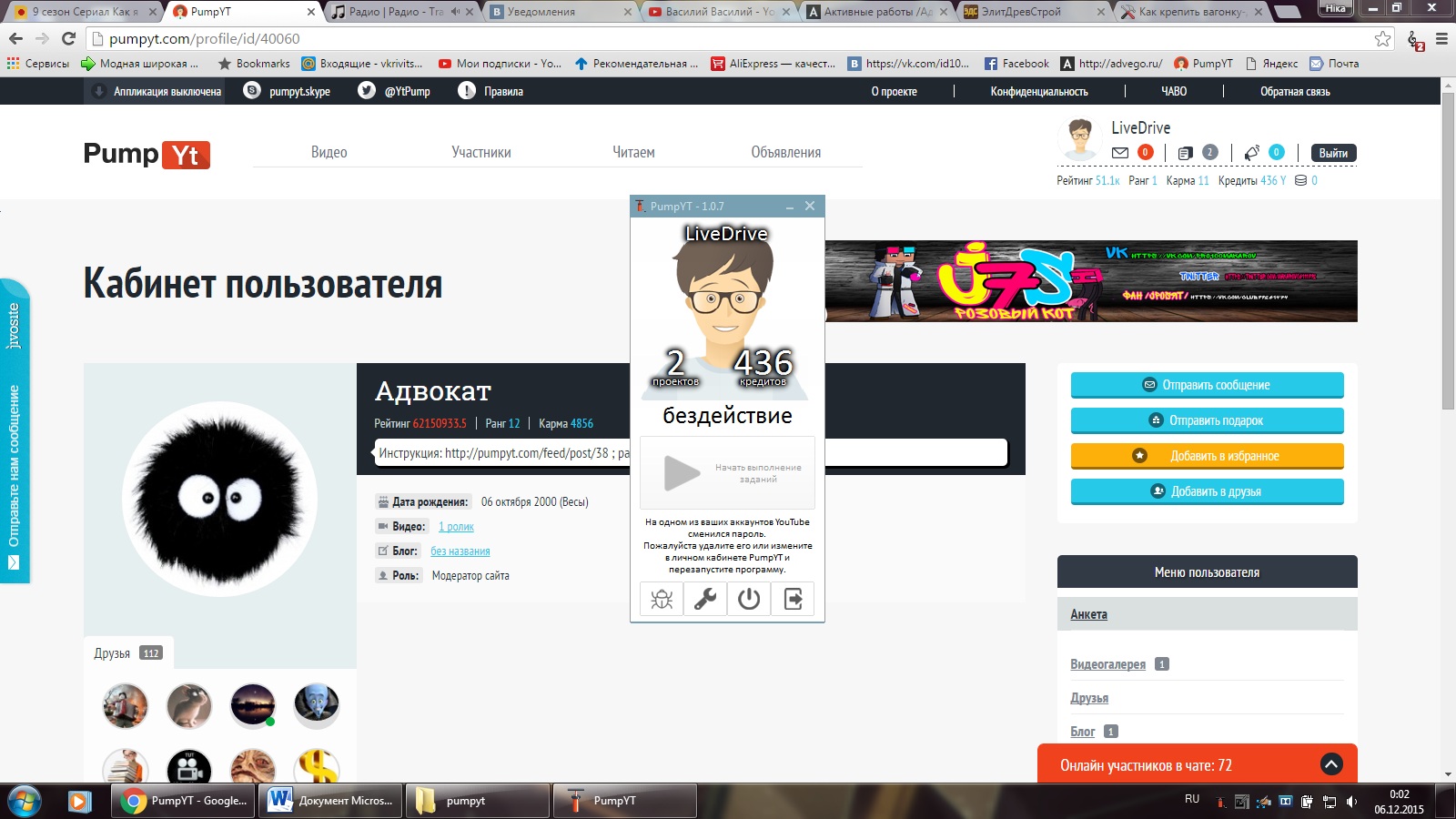The height and width of the screenshot is (819, 1456).
Task: Open the Word document in the taskbar
Action: (x=332, y=801)
